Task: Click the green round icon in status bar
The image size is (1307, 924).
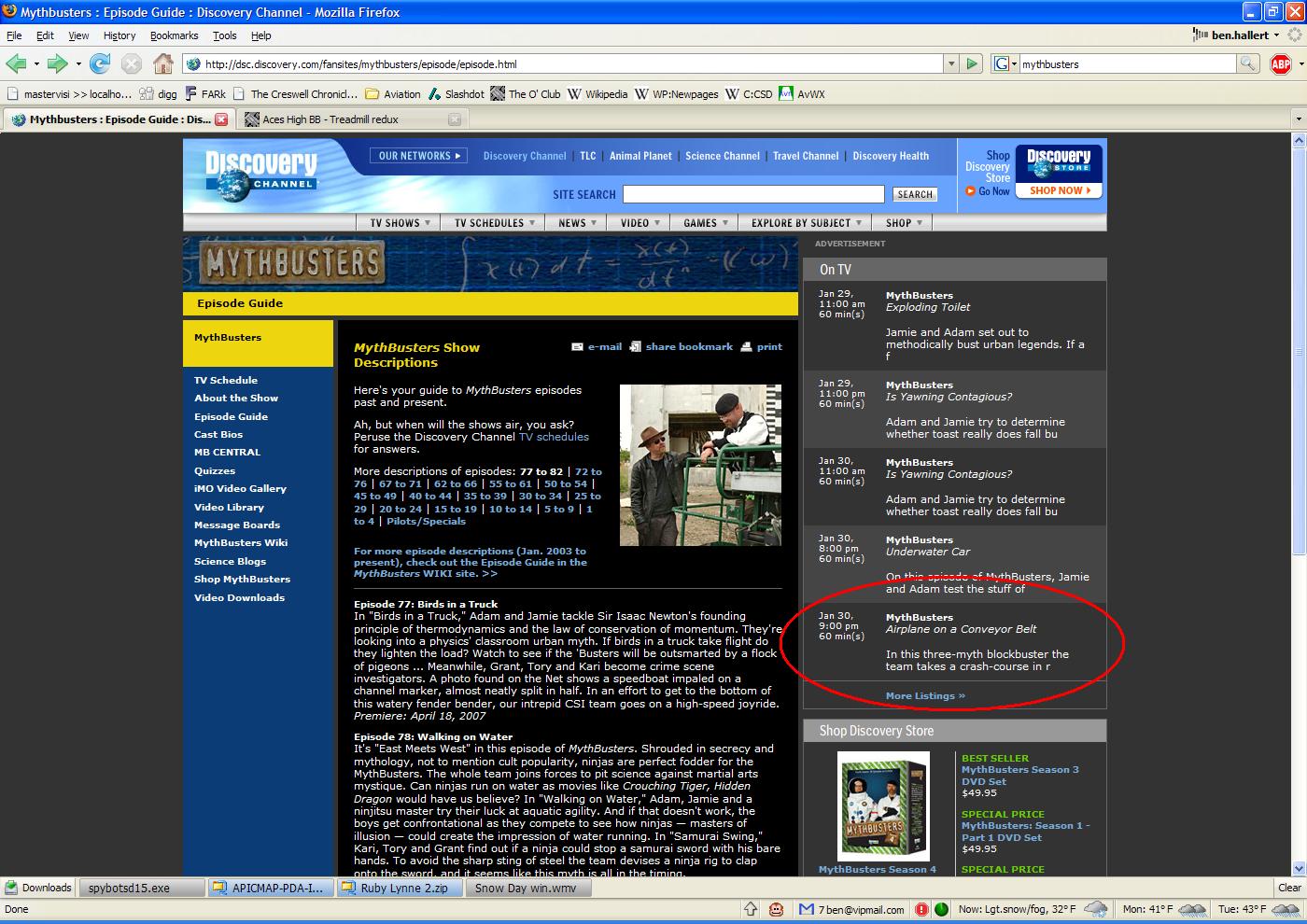Action: click(x=941, y=909)
